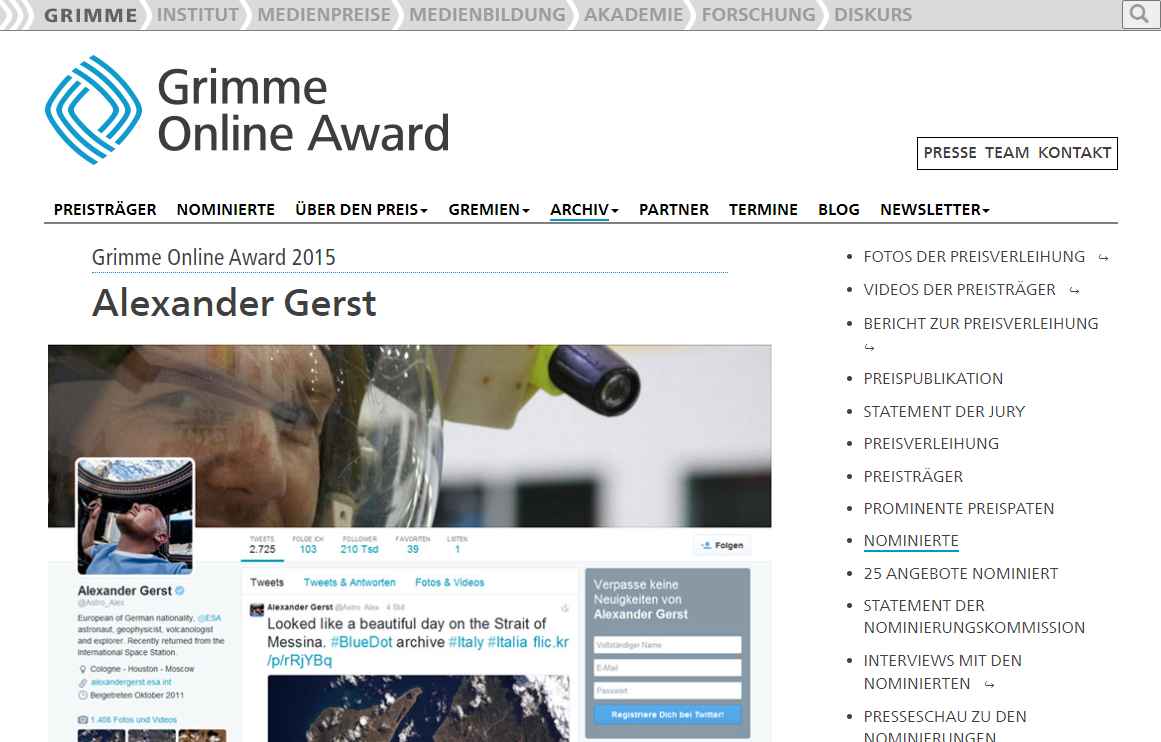Click Registriere Dich bei Twitter button

(x=667, y=715)
